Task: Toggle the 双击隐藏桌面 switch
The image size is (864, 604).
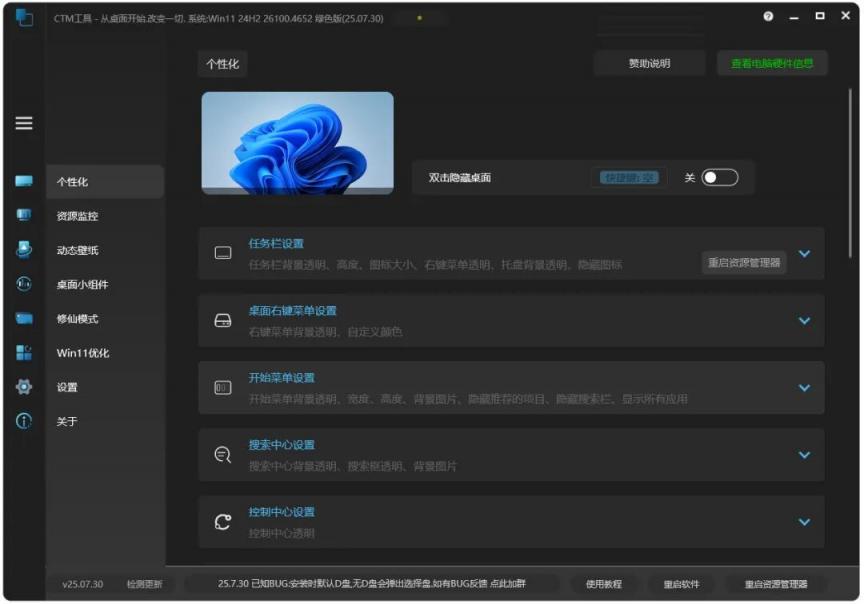Action: tap(719, 177)
